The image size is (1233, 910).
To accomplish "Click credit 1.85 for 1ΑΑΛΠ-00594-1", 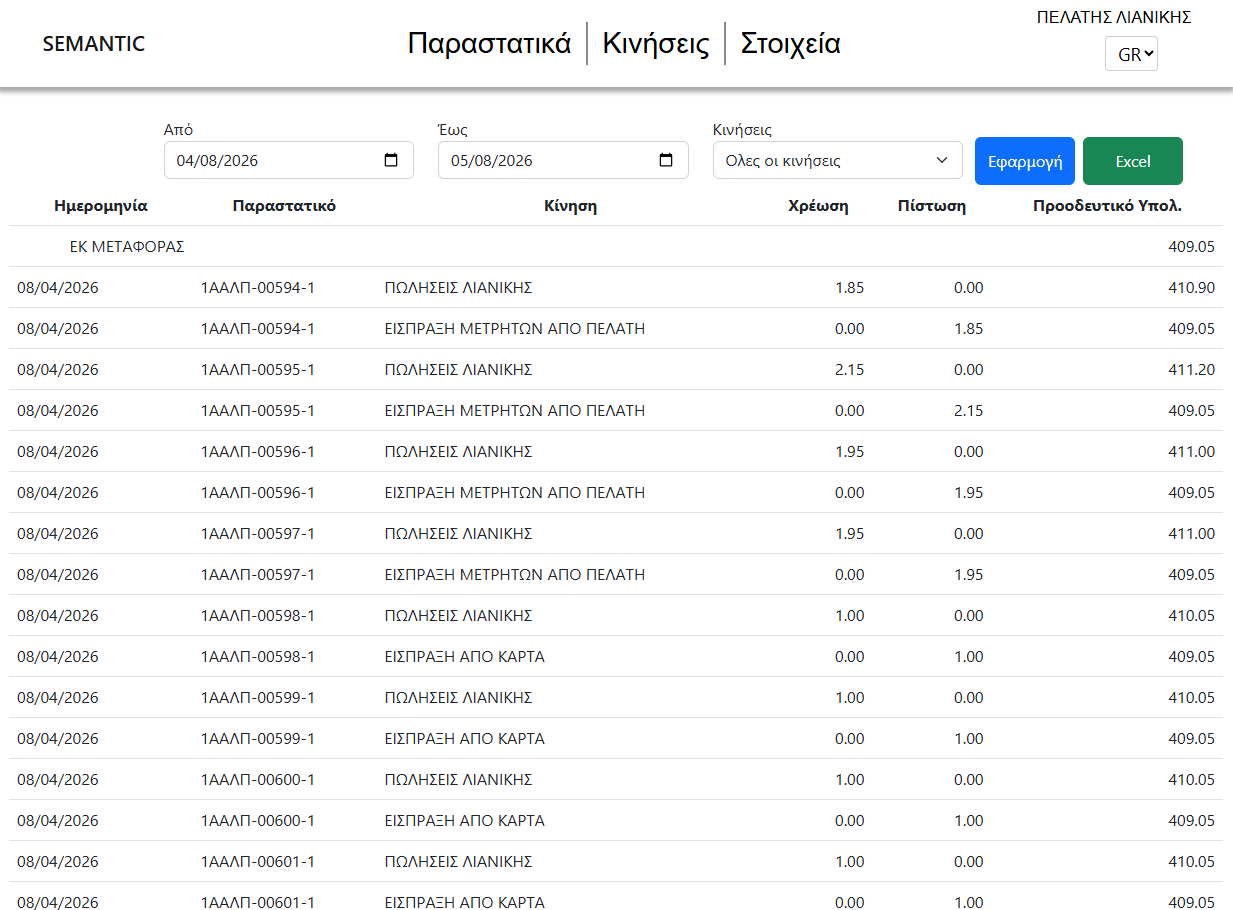I will click(x=969, y=328).
